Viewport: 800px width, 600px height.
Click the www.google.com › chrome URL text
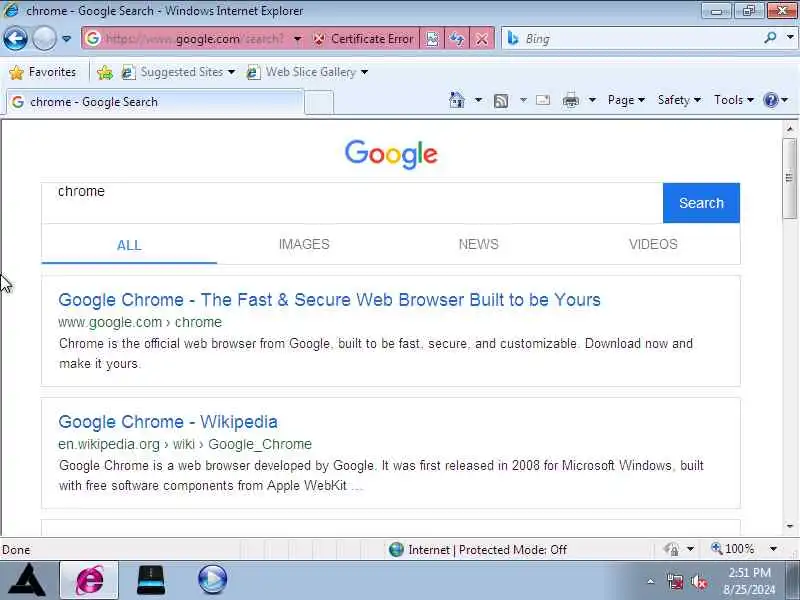pyautogui.click(x=140, y=322)
